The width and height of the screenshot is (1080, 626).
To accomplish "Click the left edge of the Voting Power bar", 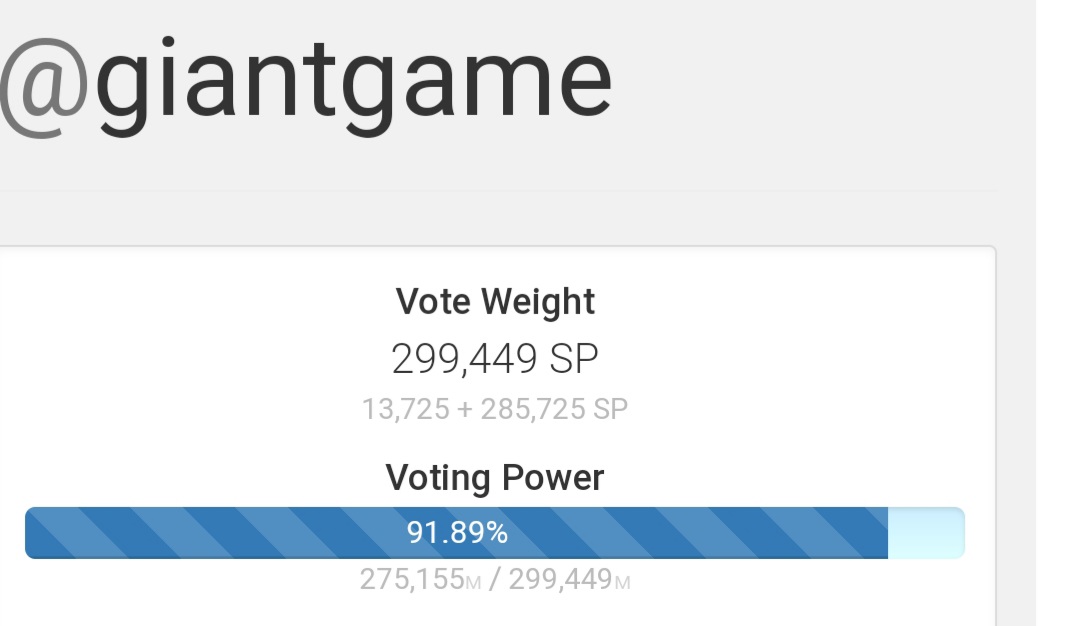I will tap(30, 533).
